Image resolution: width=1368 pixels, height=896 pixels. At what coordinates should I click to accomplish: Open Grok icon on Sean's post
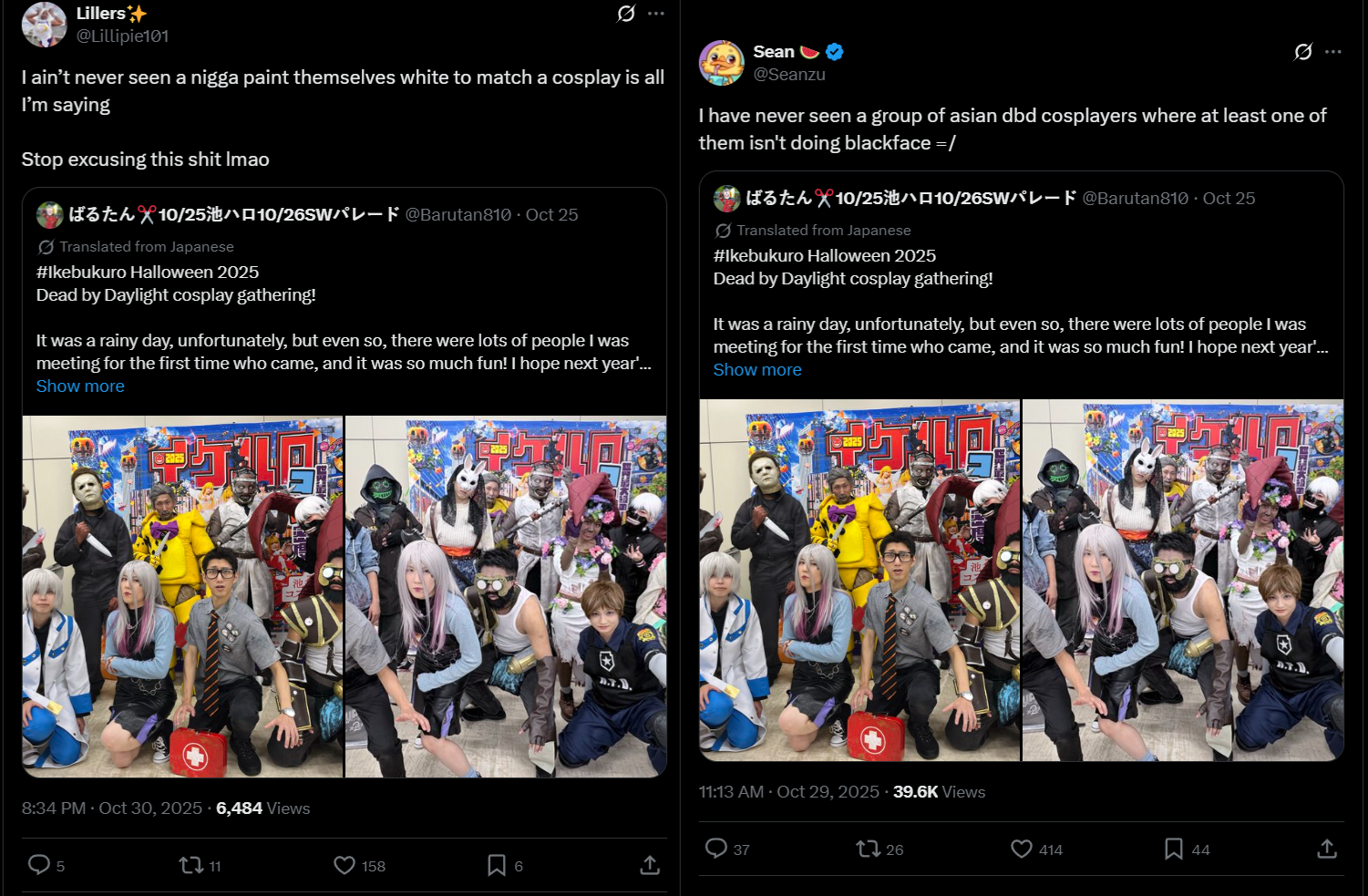tap(1303, 52)
